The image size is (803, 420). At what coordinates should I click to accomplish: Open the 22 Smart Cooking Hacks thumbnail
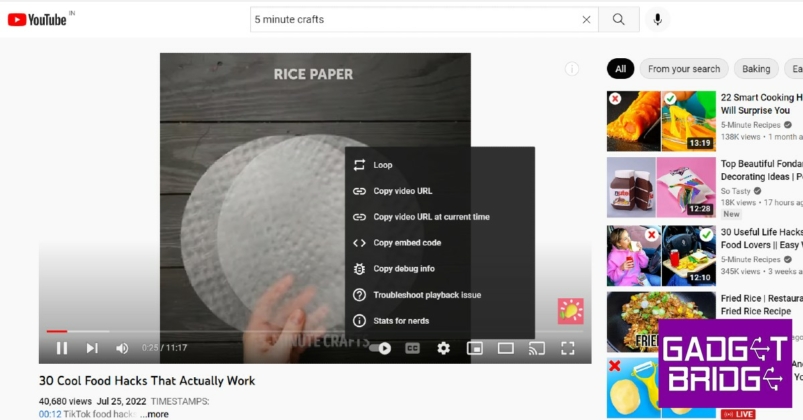tap(661, 121)
